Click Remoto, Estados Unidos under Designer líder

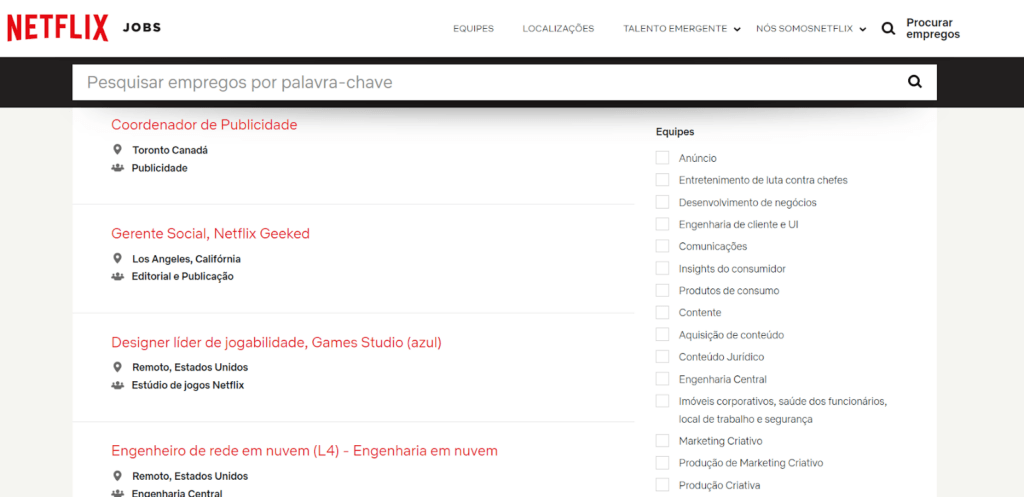190,367
